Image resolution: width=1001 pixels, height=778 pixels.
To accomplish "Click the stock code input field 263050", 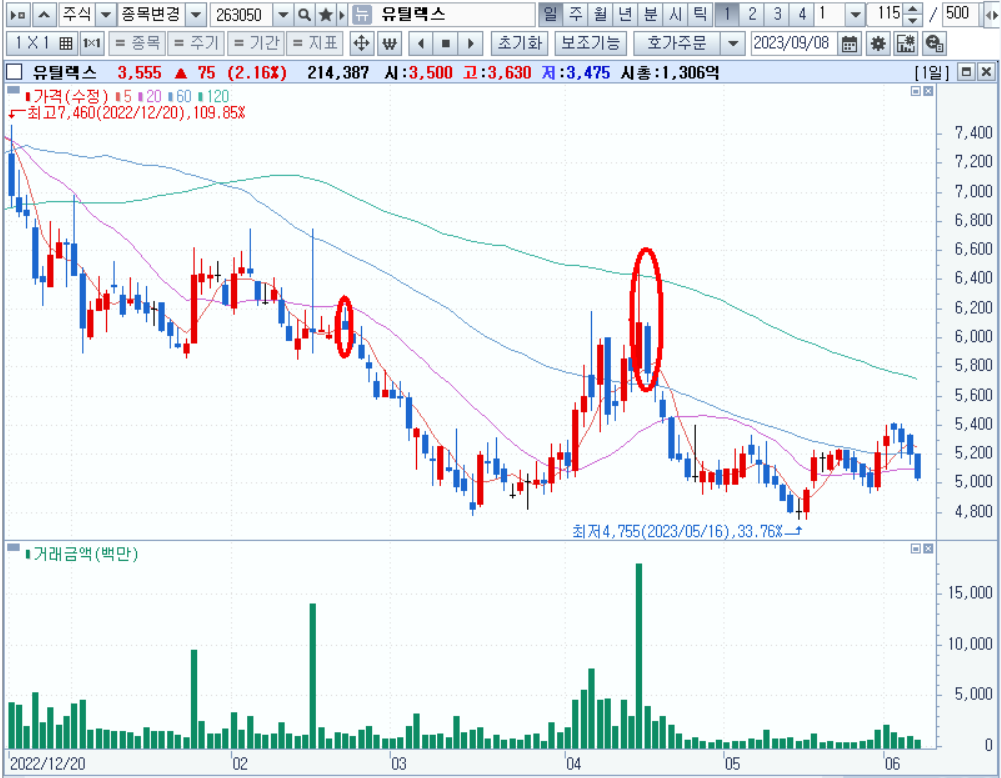I will click(243, 14).
